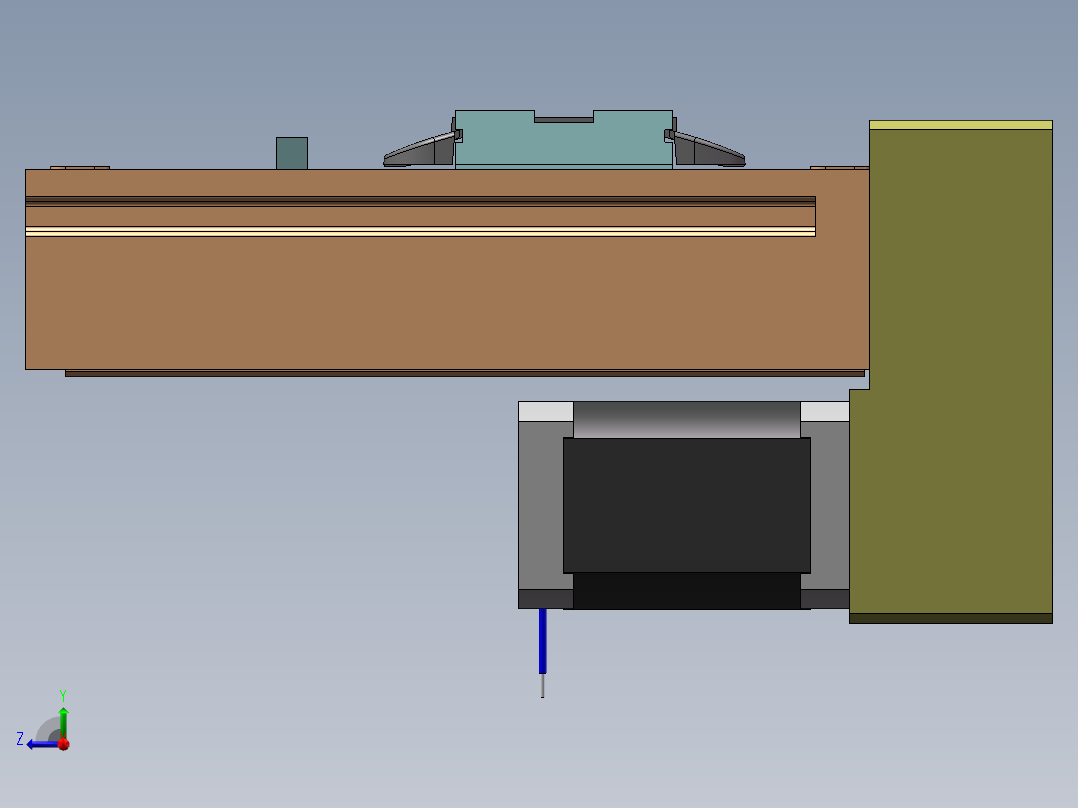This screenshot has width=1078, height=808.
Task: Select the dark groove line above cream stripe
Action: (420, 201)
